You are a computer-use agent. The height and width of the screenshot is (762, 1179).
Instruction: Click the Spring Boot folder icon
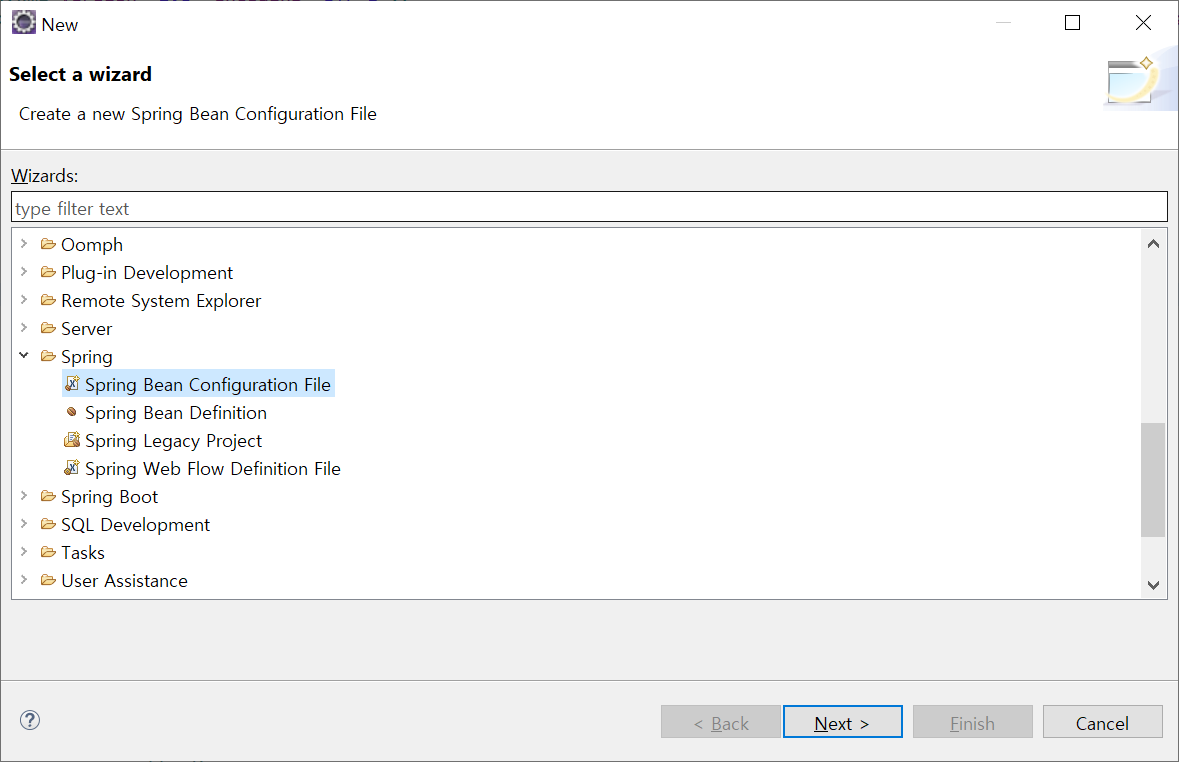(x=48, y=496)
